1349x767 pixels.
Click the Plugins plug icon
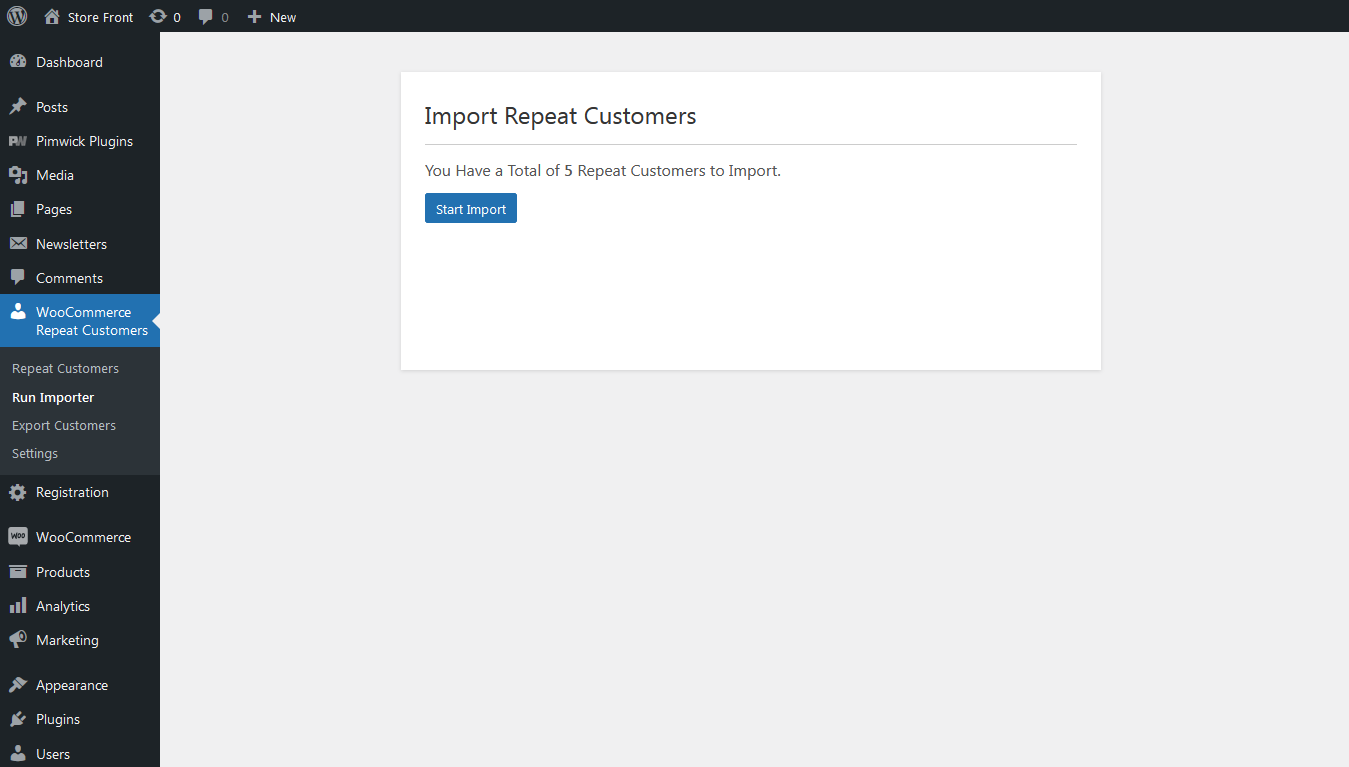coord(18,718)
